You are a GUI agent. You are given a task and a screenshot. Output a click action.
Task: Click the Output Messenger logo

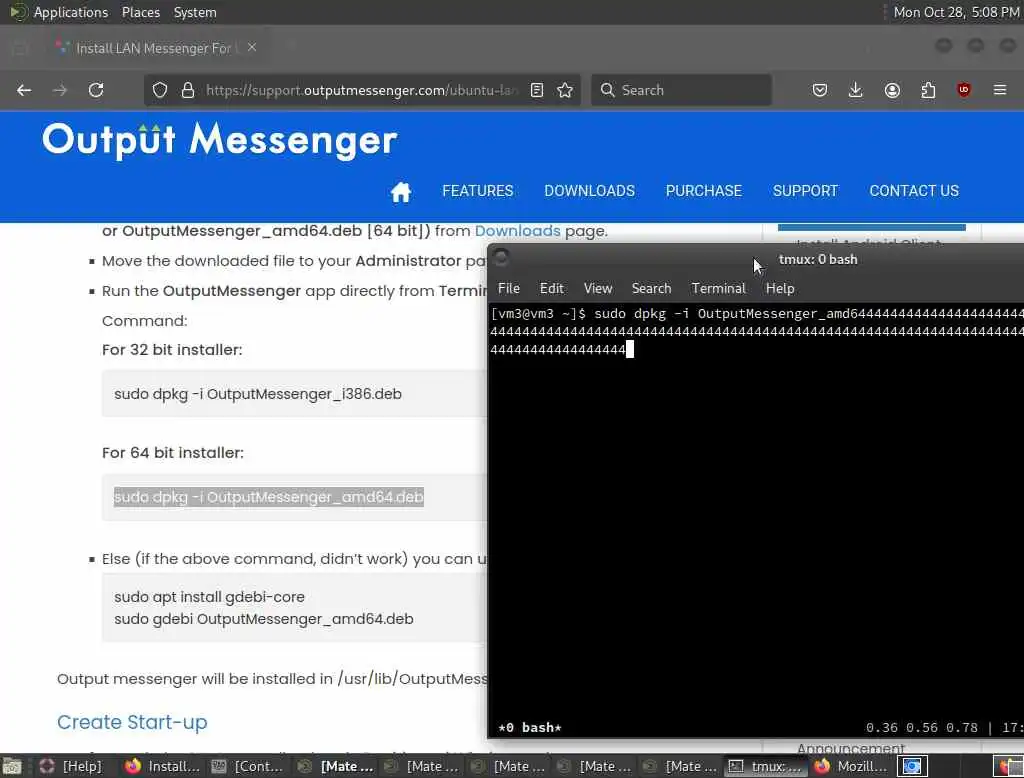click(220, 140)
